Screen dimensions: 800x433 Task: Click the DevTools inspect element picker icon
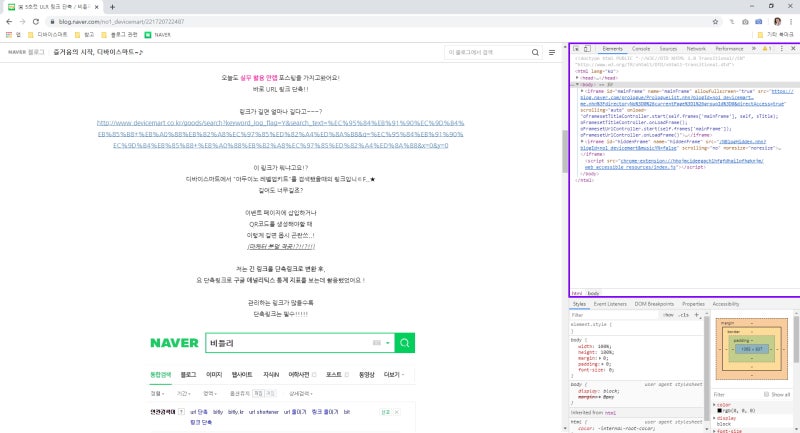[576, 48]
